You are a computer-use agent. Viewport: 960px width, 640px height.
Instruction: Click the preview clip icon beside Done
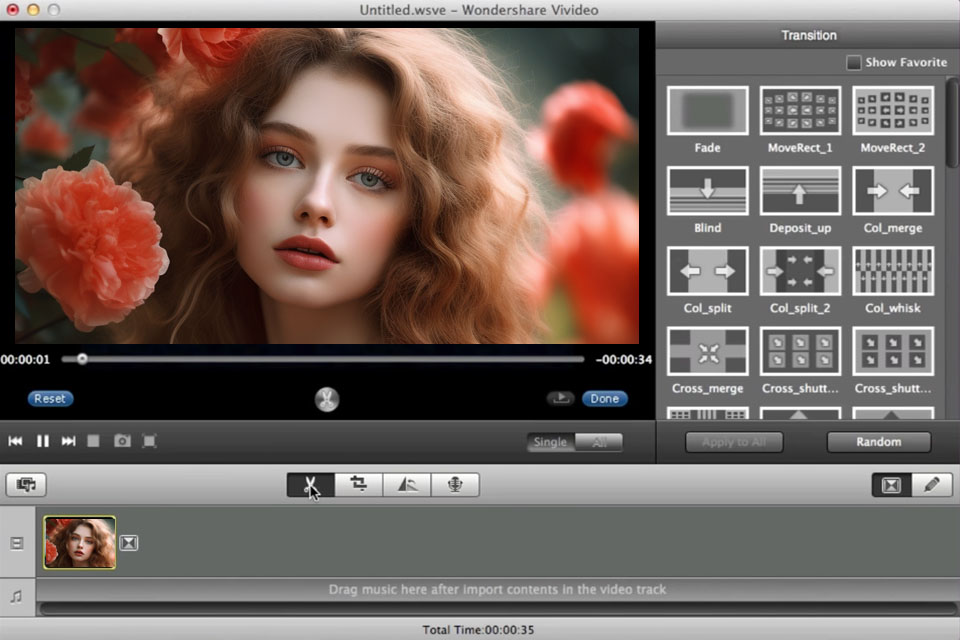(x=560, y=399)
